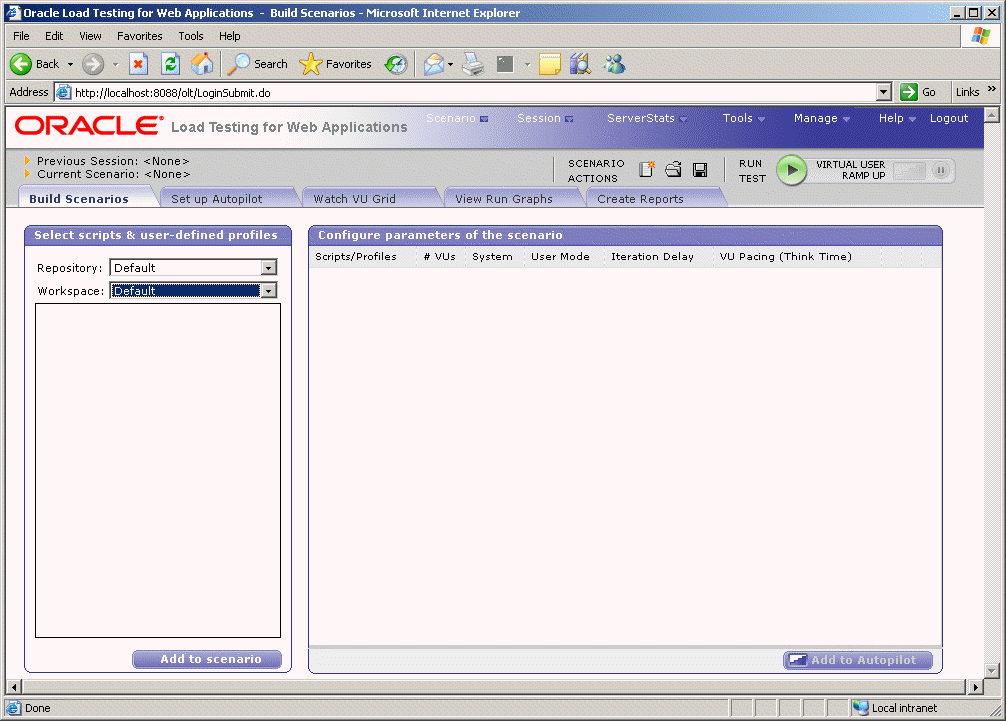Click the Virtual User Ramp Up slider control

(x=908, y=170)
